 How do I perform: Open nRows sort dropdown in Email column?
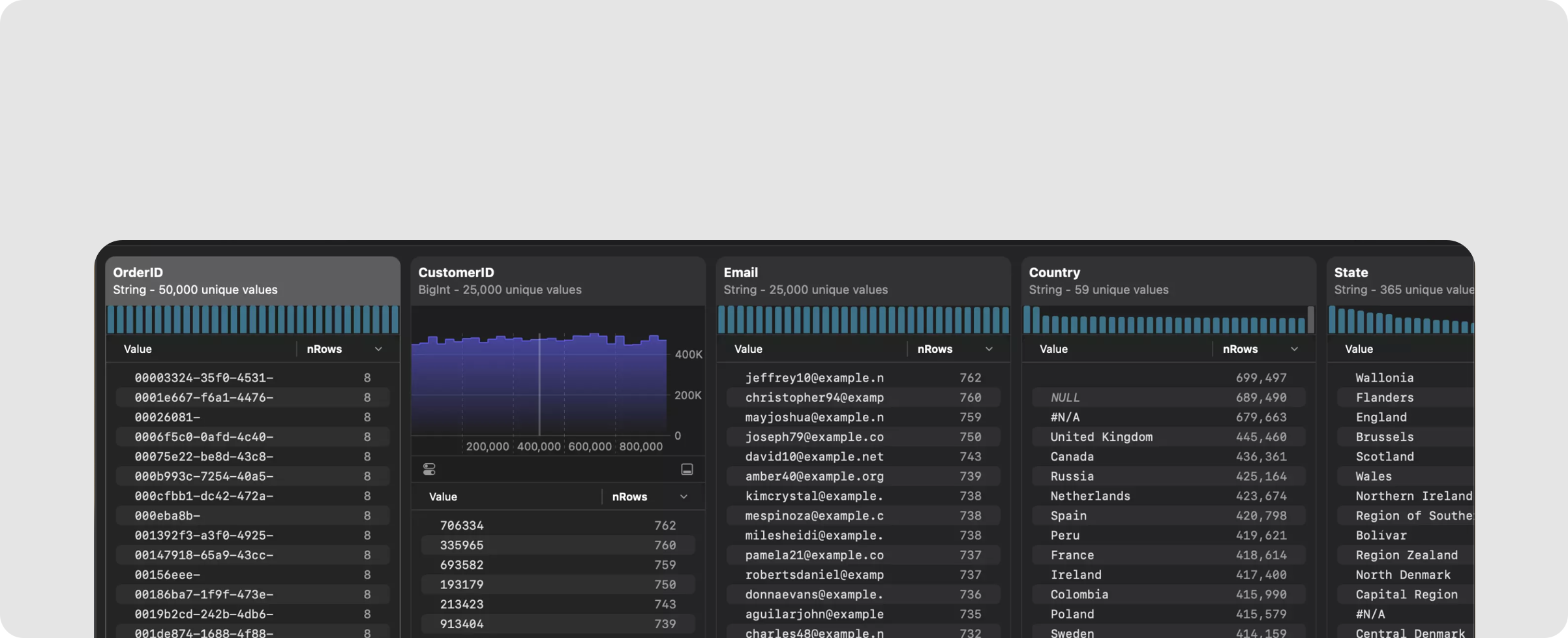pyautogui.click(x=989, y=349)
